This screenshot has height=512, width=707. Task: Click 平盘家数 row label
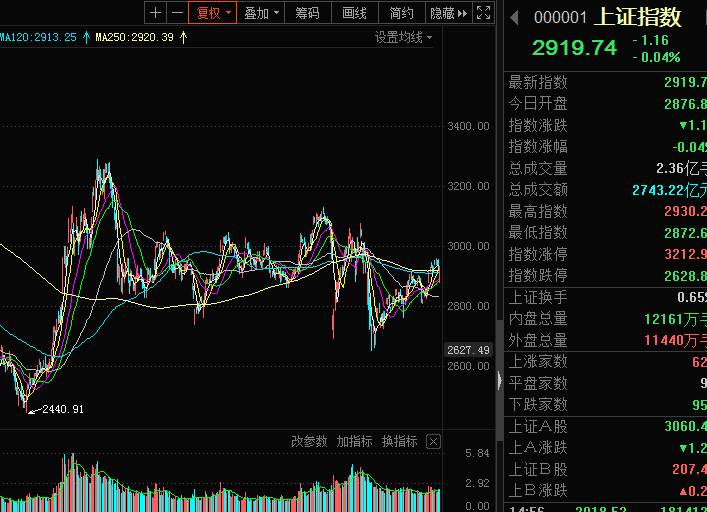(538, 383)
